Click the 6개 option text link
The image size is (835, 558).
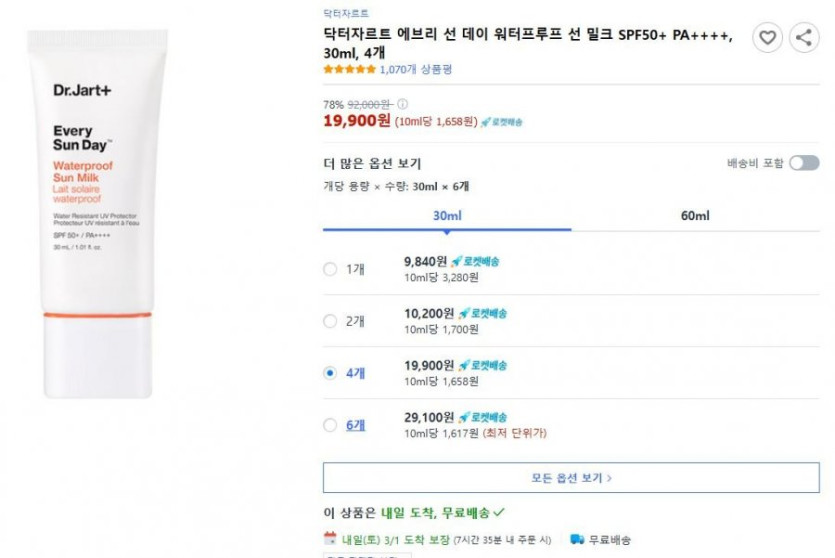coord(356,425)
